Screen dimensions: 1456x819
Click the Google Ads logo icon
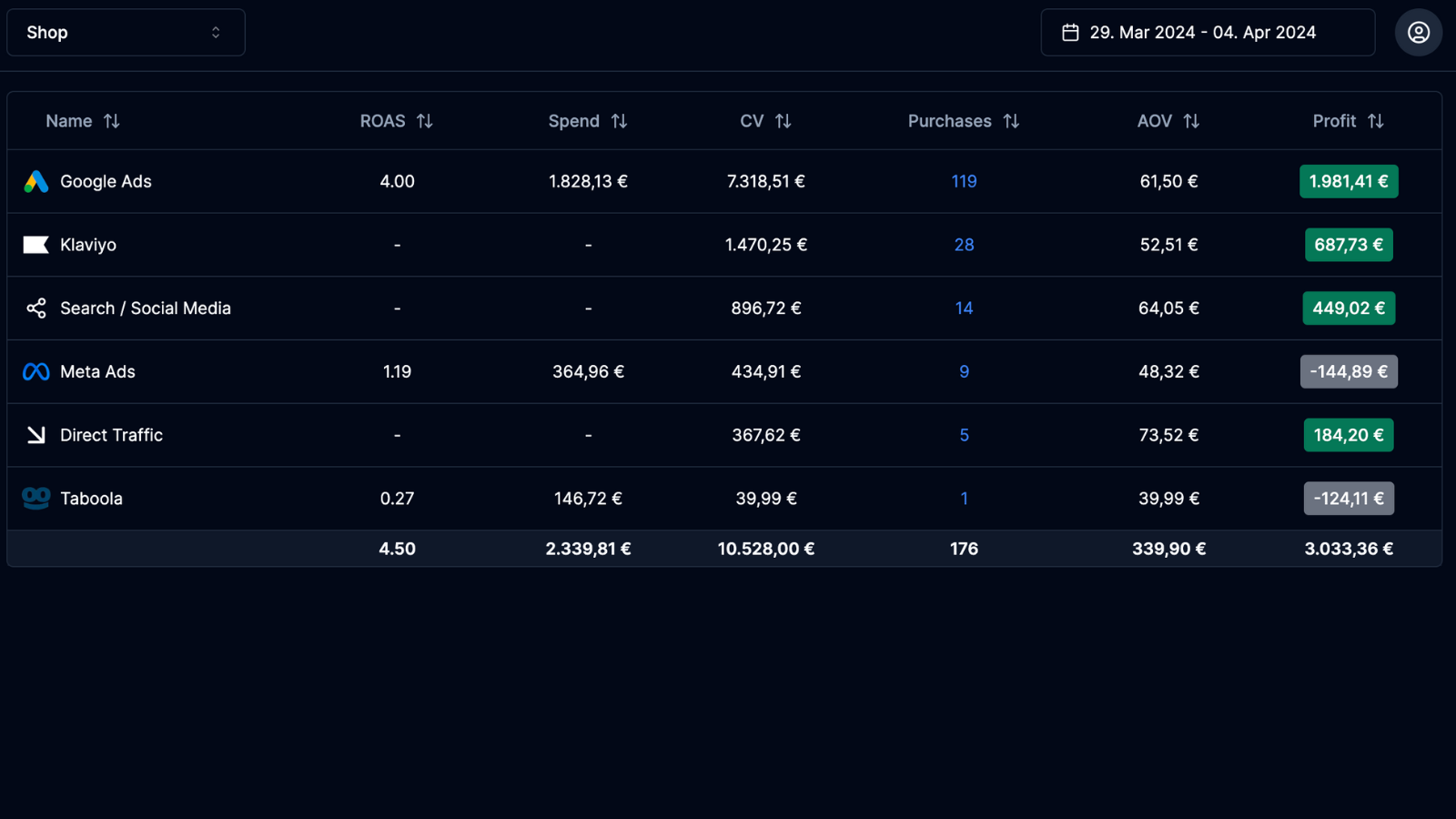pyautogui.click(x=36, y=181)
